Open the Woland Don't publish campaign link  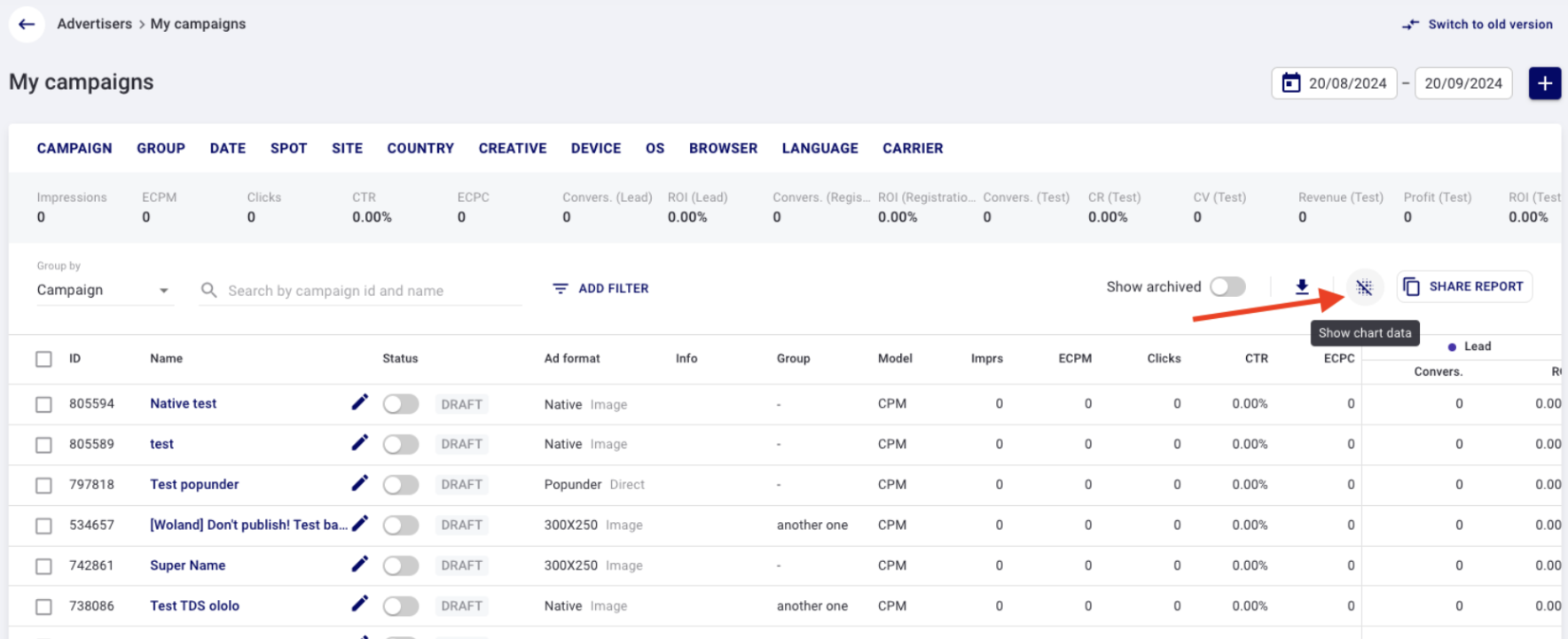tap(248, 525)
